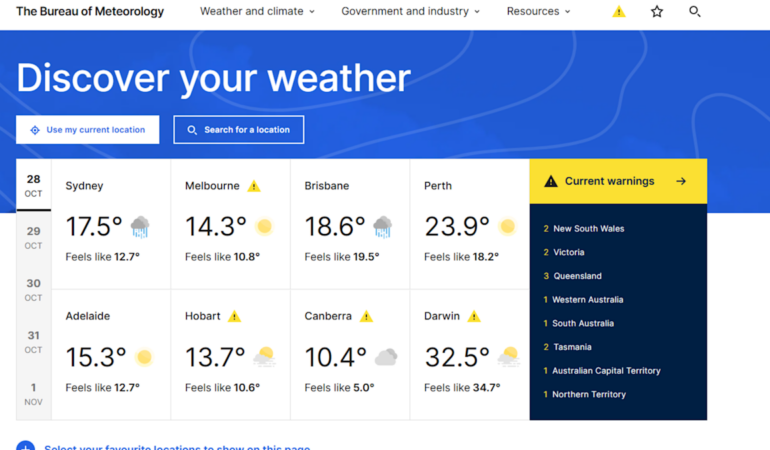The width and height of the screenshot is (770, 450).
Task: Click Brisbane 'Feels like 19.5°' text
Action: [x=342, y=257]
